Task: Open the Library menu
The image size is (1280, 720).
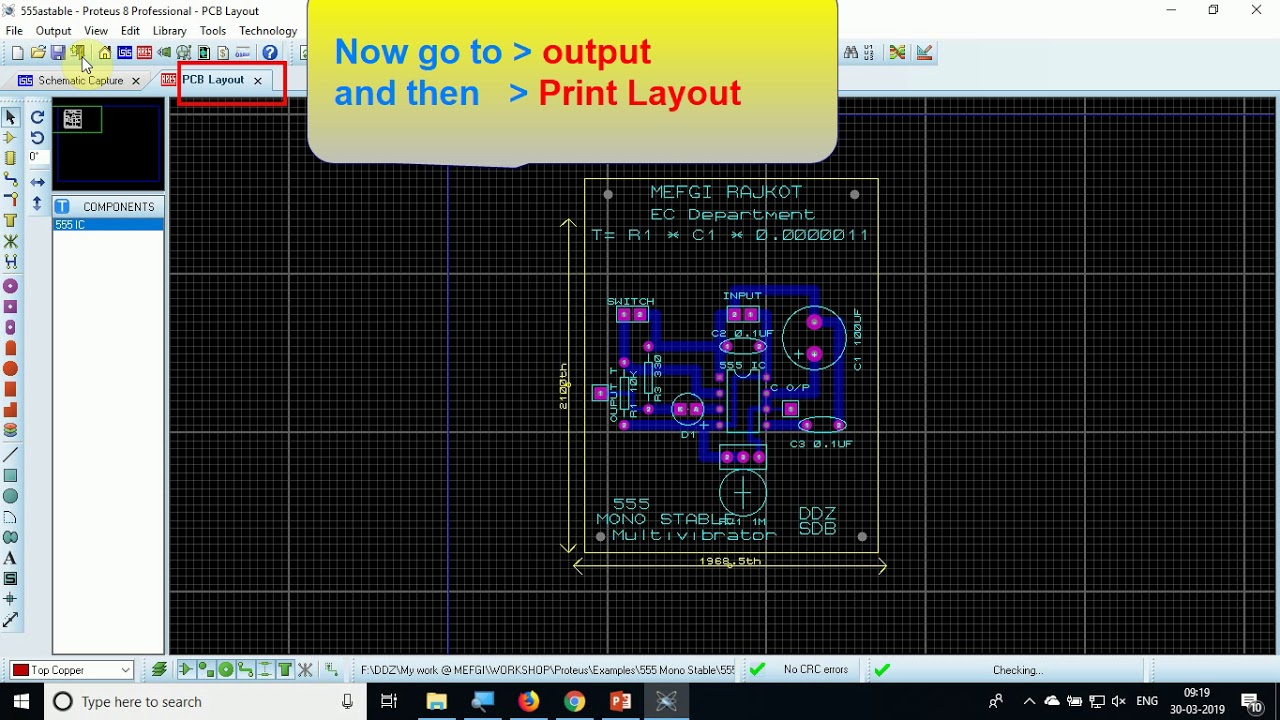Action: coord(169,31)
